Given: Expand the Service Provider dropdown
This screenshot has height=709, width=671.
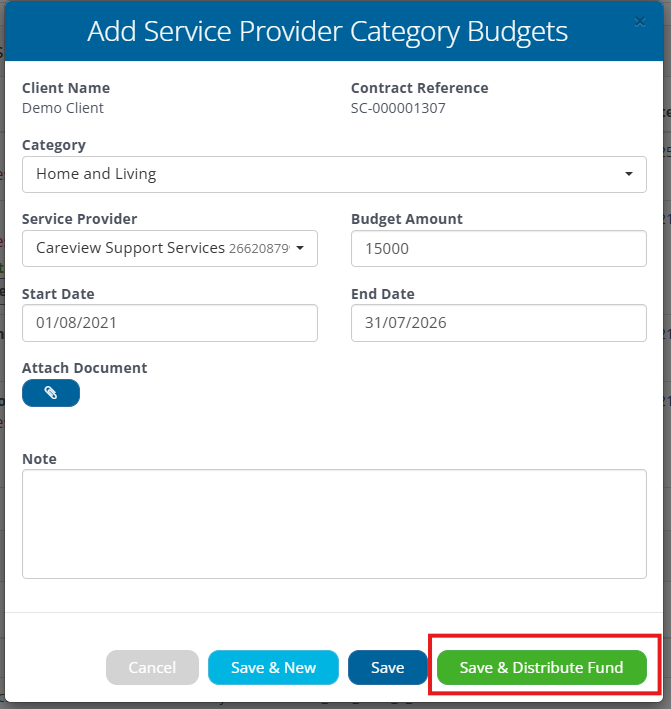Looking at the screenshot, I should pyautogui.click(x=170, y=248).
